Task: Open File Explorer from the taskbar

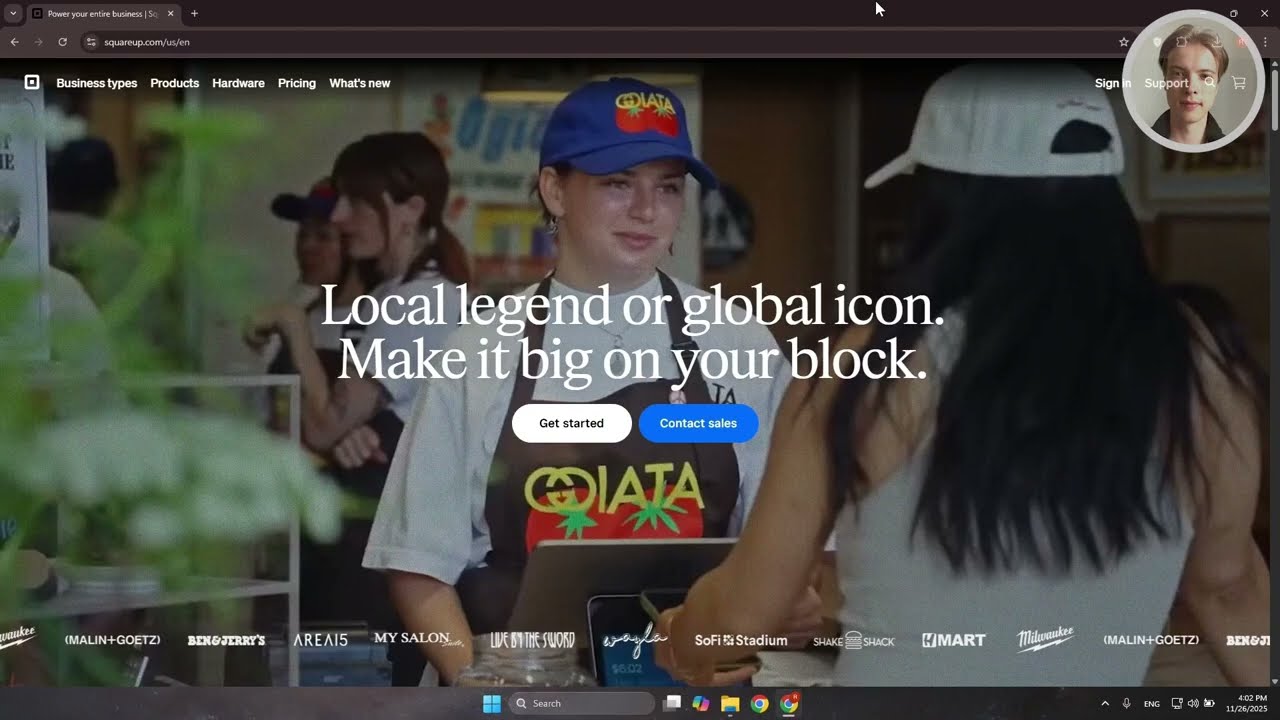Action: (730, 703)
